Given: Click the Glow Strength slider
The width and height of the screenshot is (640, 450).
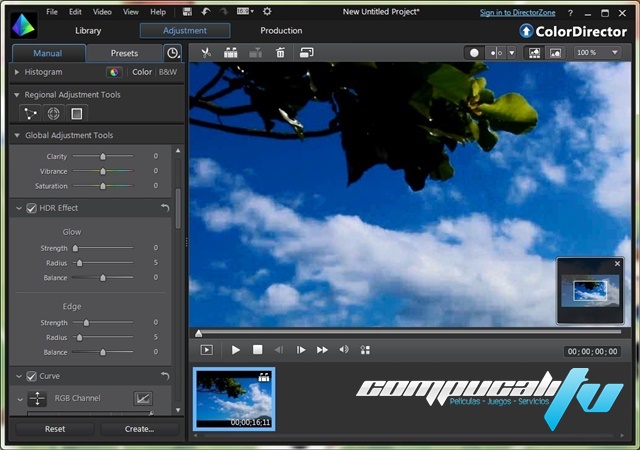Looking at the screenshot, I should tap(103, 248).
